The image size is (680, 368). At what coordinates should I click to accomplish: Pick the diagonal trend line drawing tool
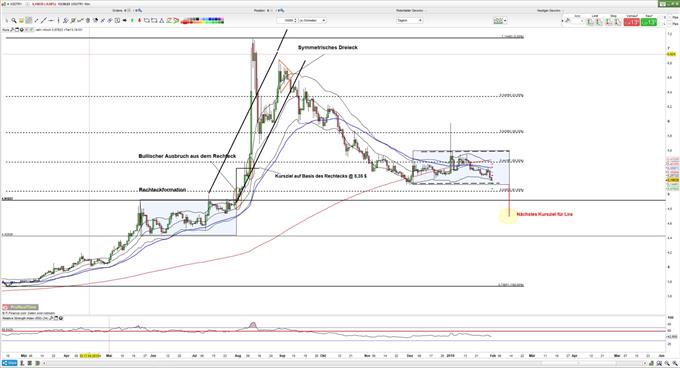point(44,20)
